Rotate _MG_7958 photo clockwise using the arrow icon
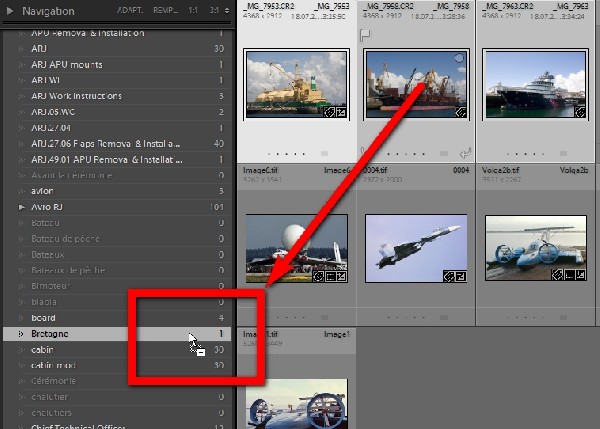 [465, 153]
